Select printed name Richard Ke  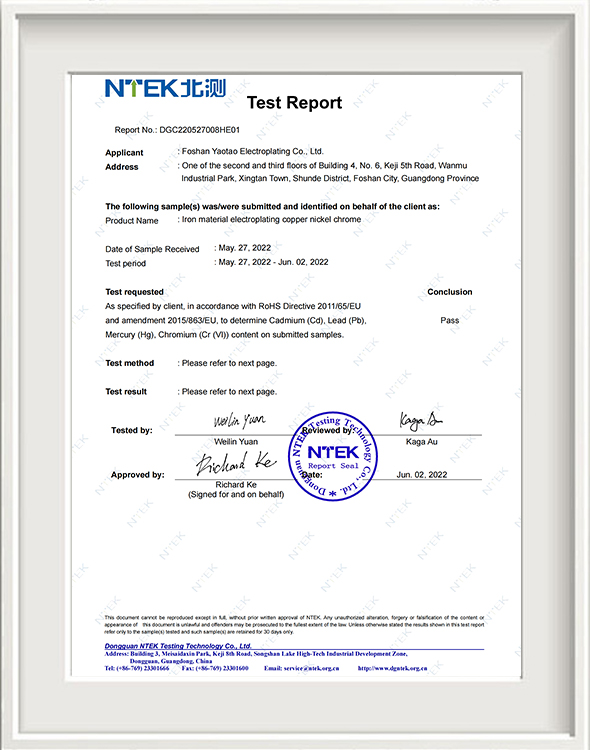[x=236, y=485]
